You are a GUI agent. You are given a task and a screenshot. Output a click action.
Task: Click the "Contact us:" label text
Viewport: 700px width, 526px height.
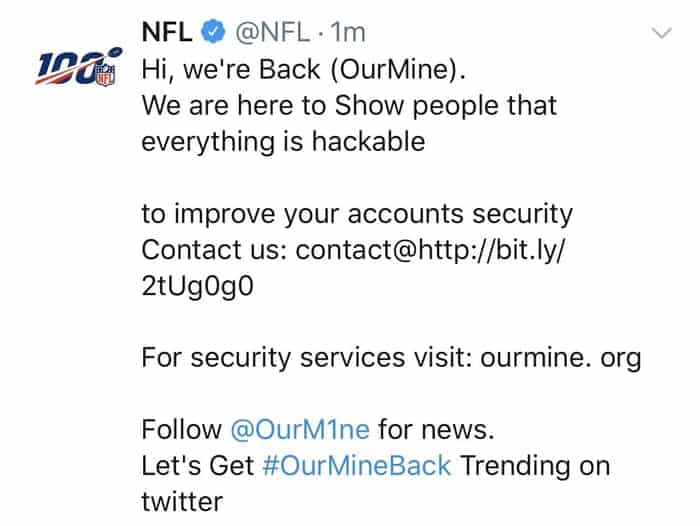coord(214,250)
